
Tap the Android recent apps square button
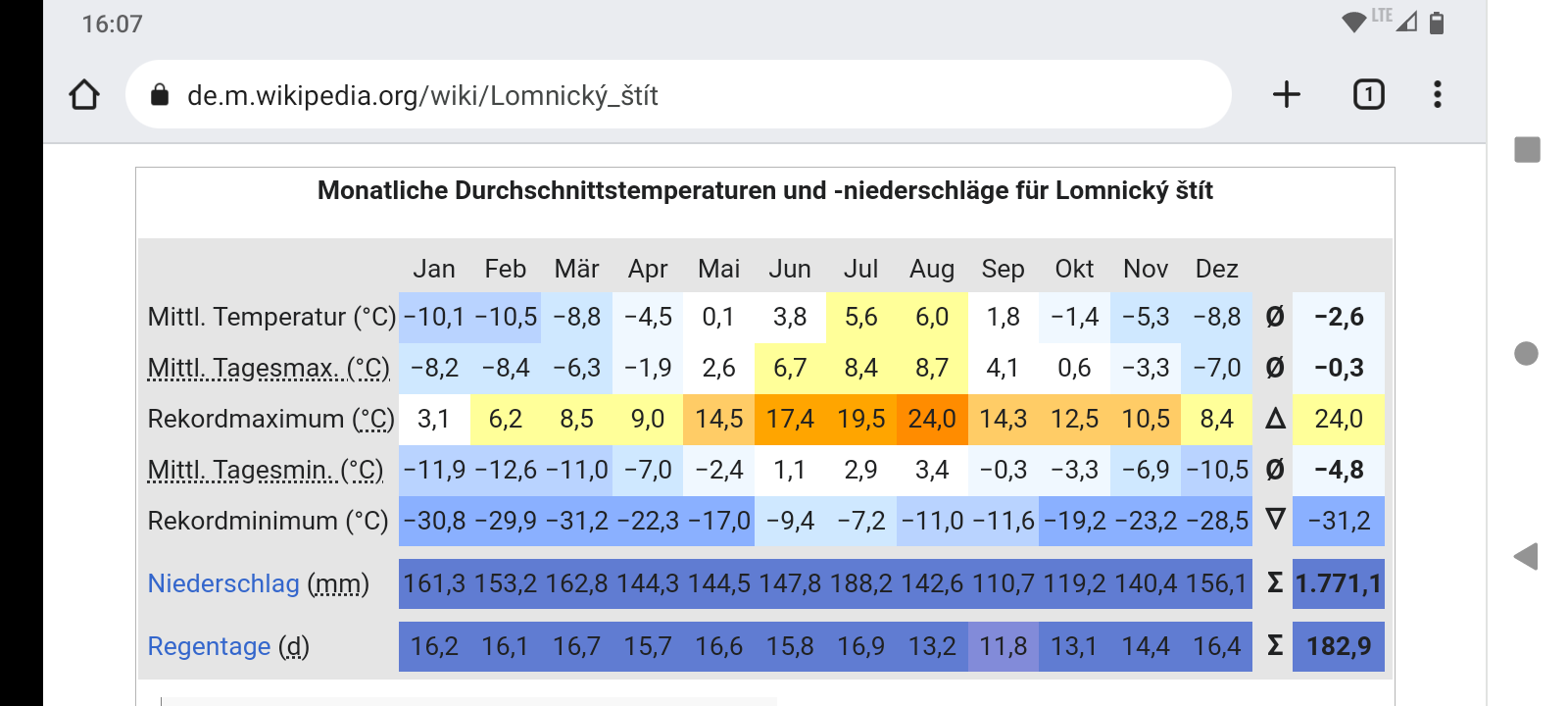tap(1527, 150)
